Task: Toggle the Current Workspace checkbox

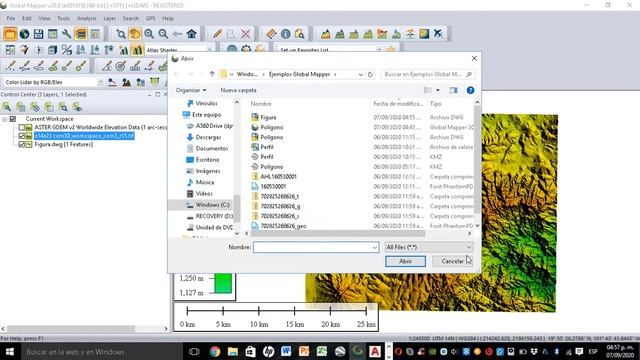Action: [x=13, y=119]
